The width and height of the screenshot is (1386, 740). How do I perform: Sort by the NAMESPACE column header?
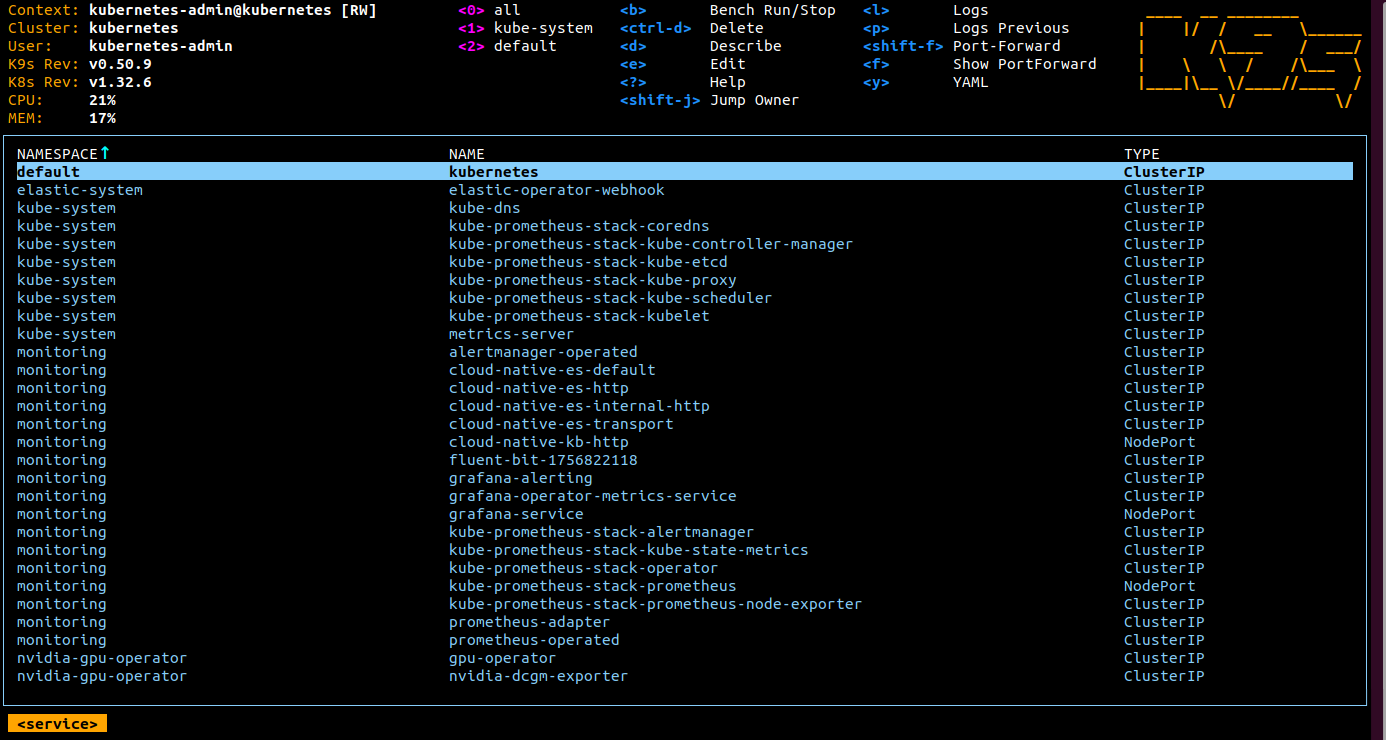57,154
